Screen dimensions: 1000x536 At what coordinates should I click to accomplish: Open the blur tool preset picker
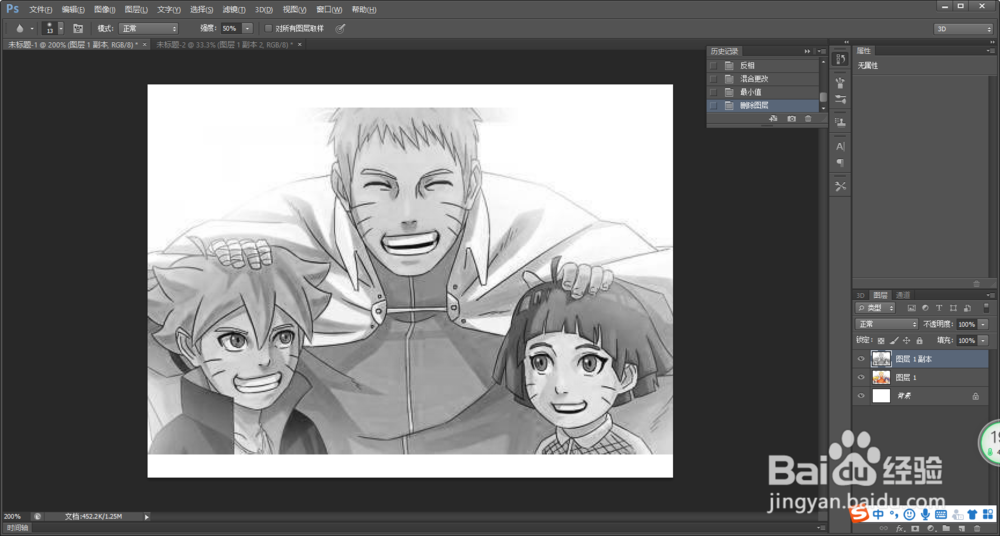tap(24, 29)
